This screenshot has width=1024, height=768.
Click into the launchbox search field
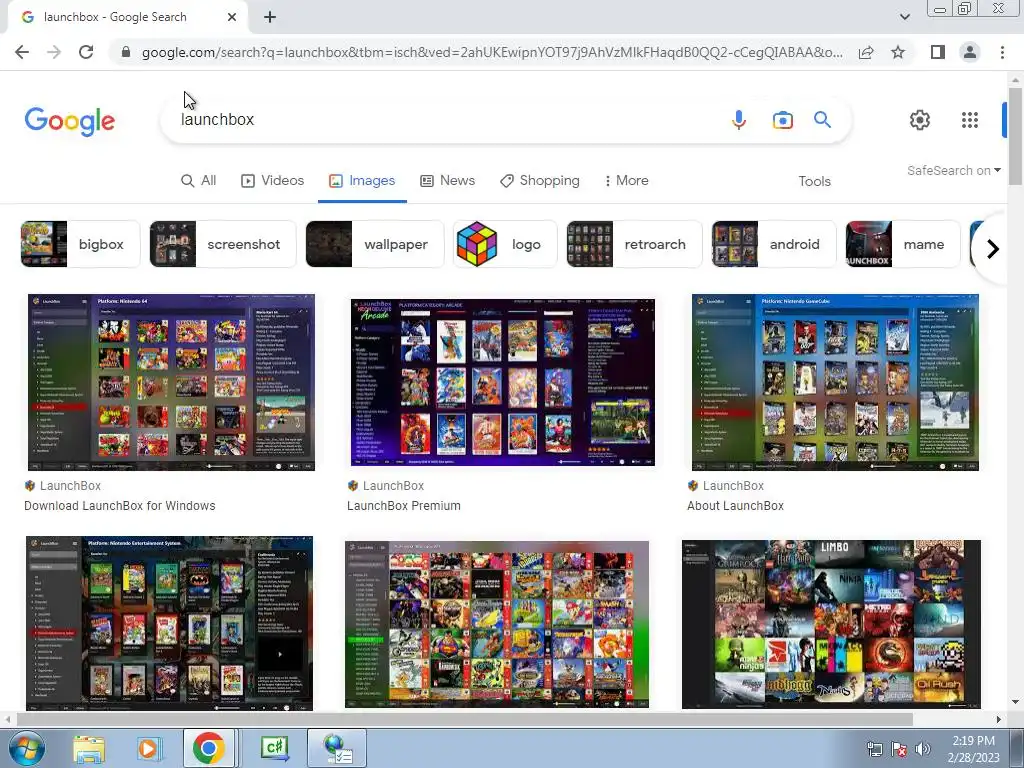pyautogui.click(x=444, y=120)
